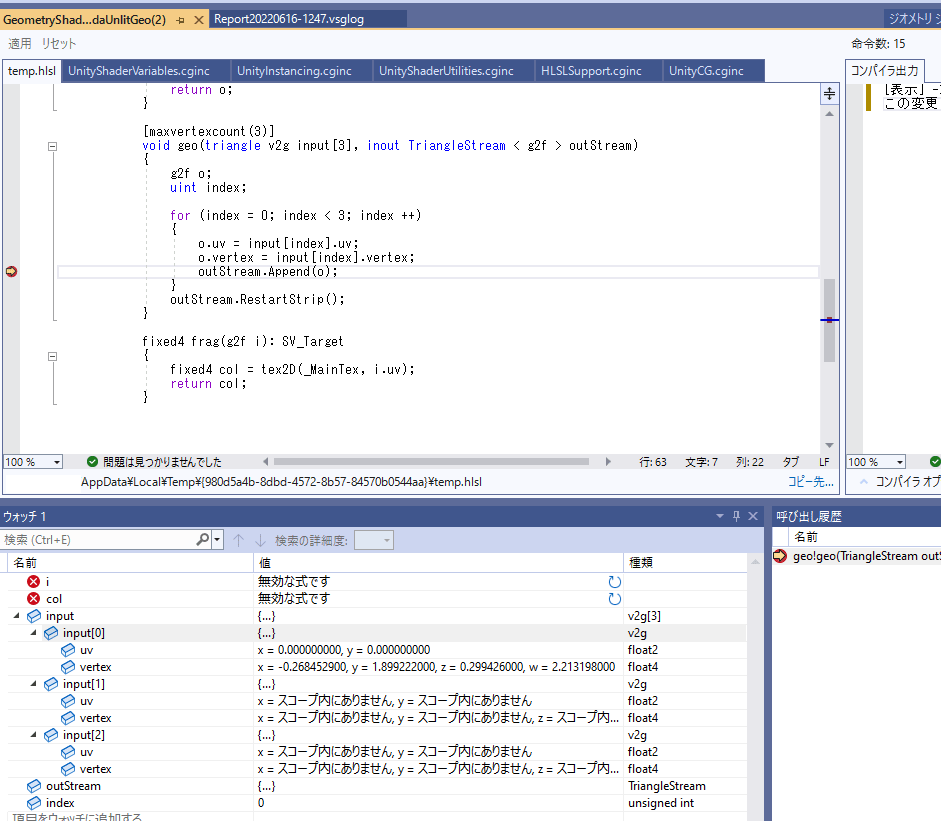
Task: Open the temp.hlsl source tab
Action: [x=32, y=71]
